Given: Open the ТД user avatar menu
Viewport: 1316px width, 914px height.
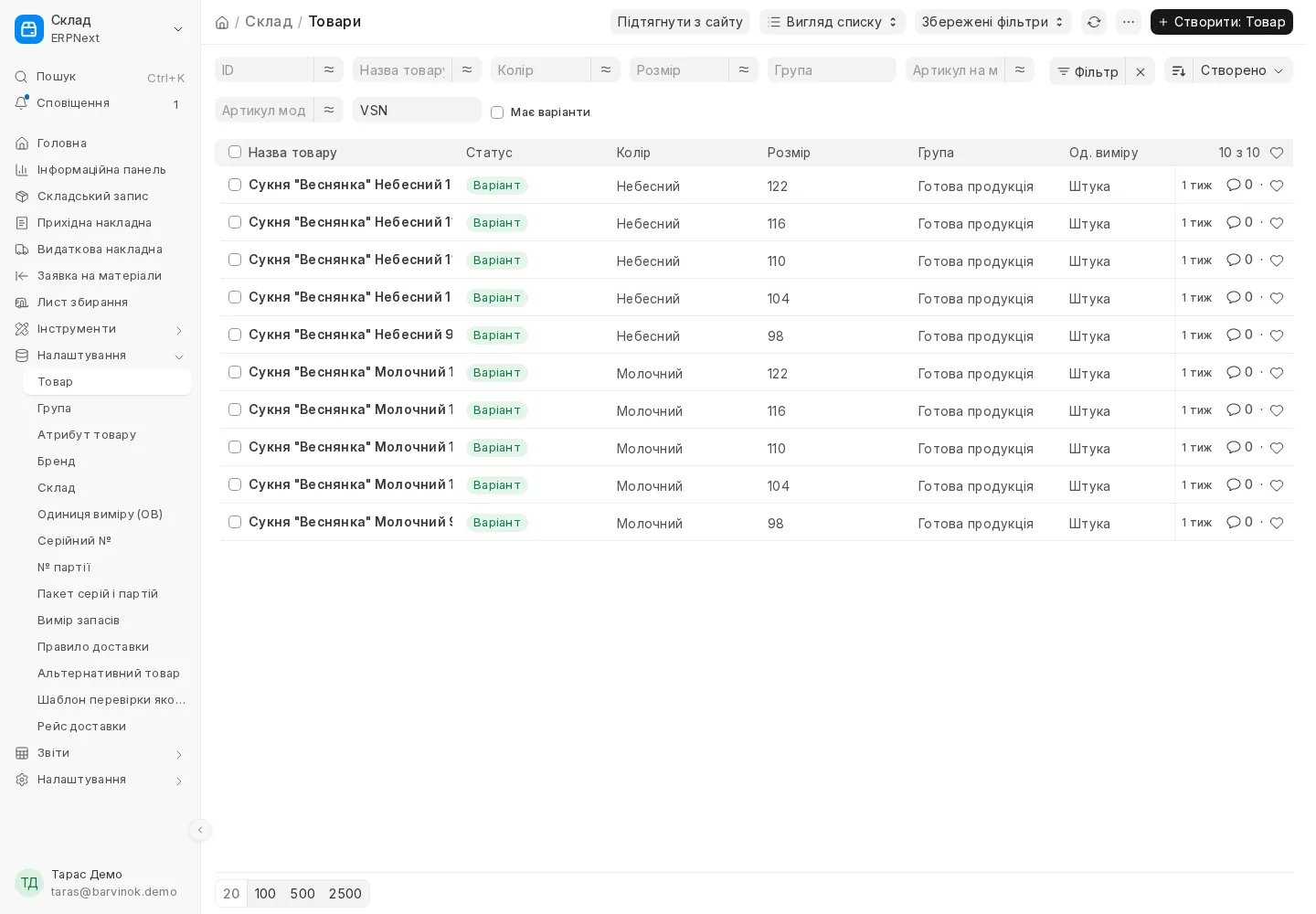Looking at the screenshot, I should click(29, 883).
